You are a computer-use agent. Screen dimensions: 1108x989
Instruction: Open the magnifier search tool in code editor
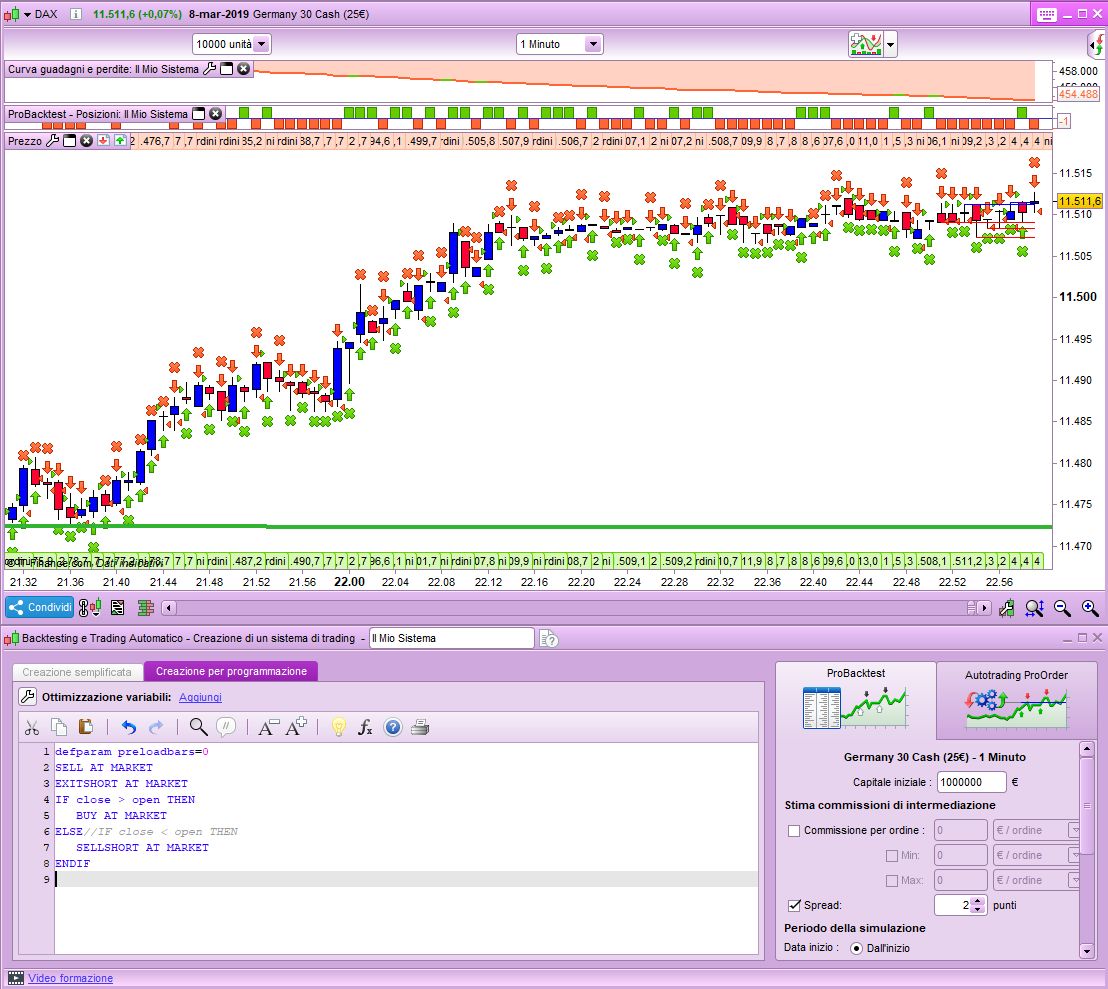pos(198,727)
